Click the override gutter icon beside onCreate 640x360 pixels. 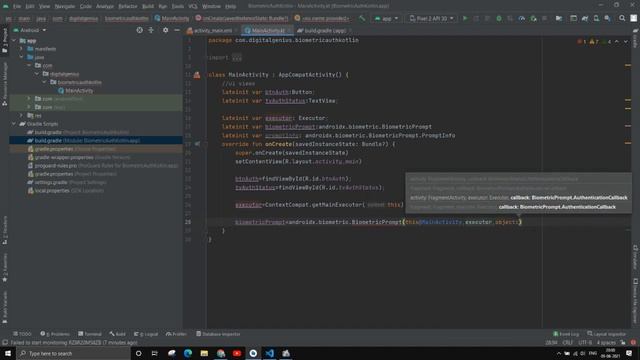(197, 144)
